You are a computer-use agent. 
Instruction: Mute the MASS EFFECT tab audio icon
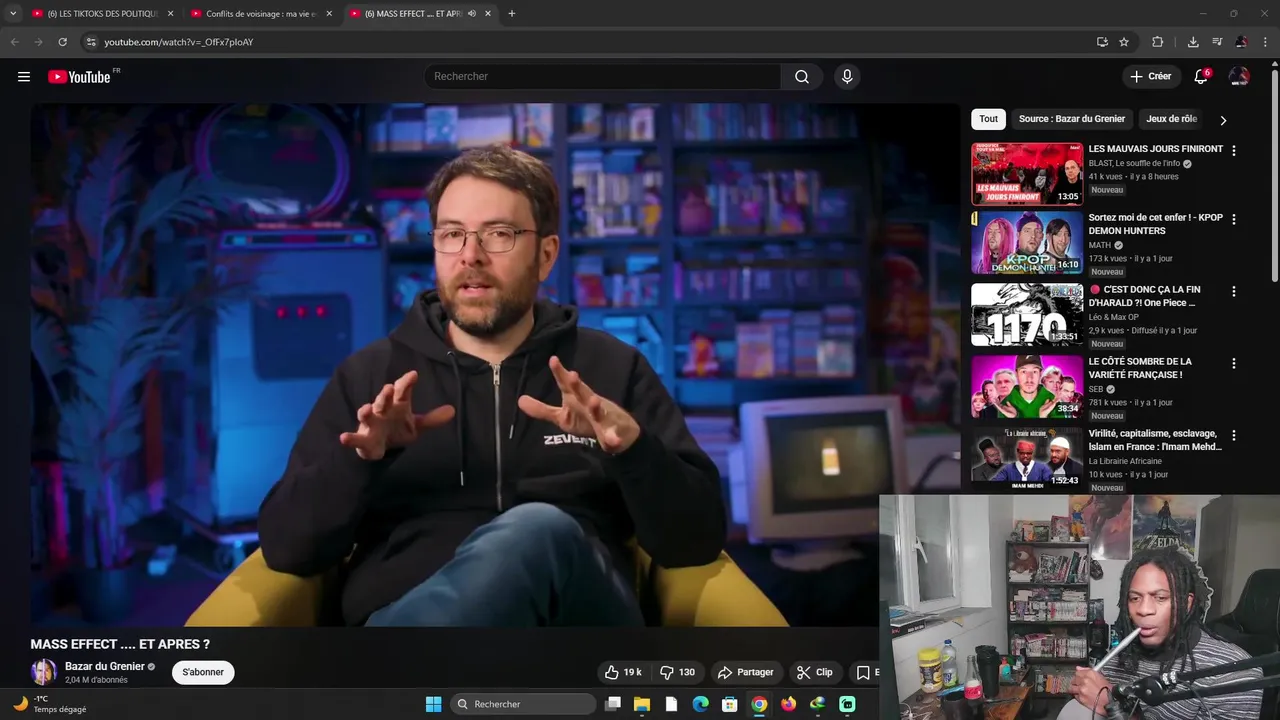(x=471, y=14)
